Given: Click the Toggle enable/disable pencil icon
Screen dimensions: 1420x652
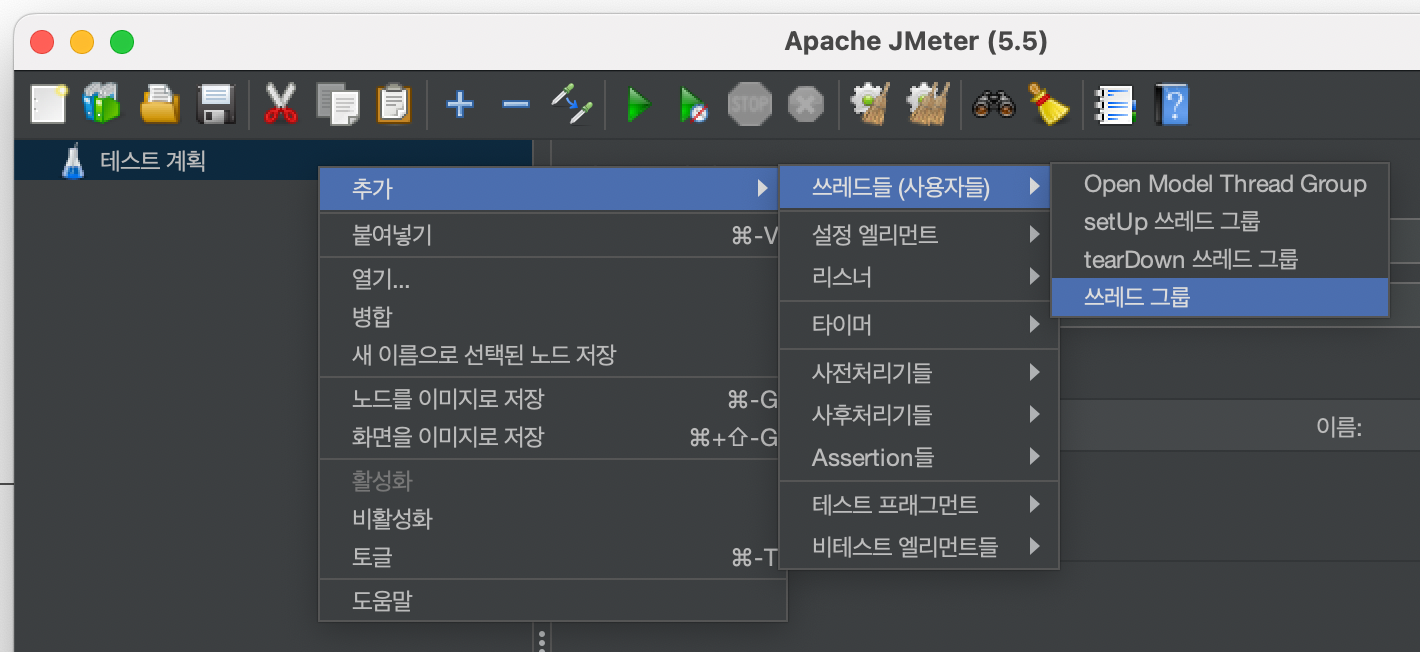Looking at the screenshot, I should coord(573,103).
